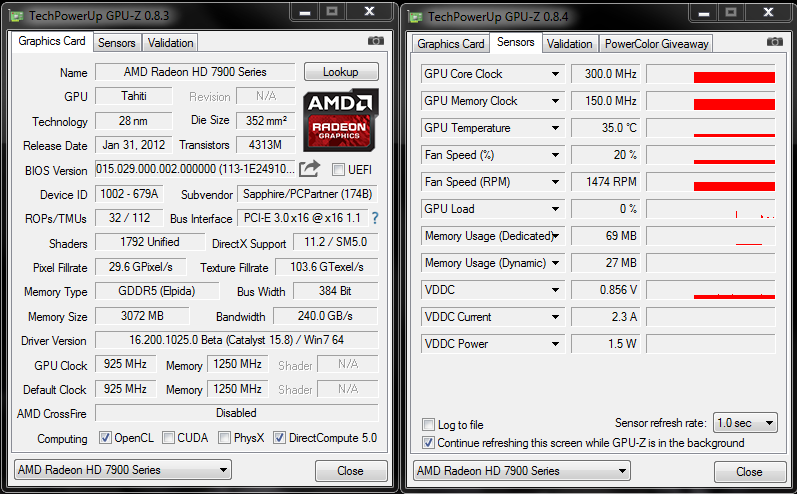Open the VDDC Power sensor dropdown

pyautogui.click(x=556, y=344)
